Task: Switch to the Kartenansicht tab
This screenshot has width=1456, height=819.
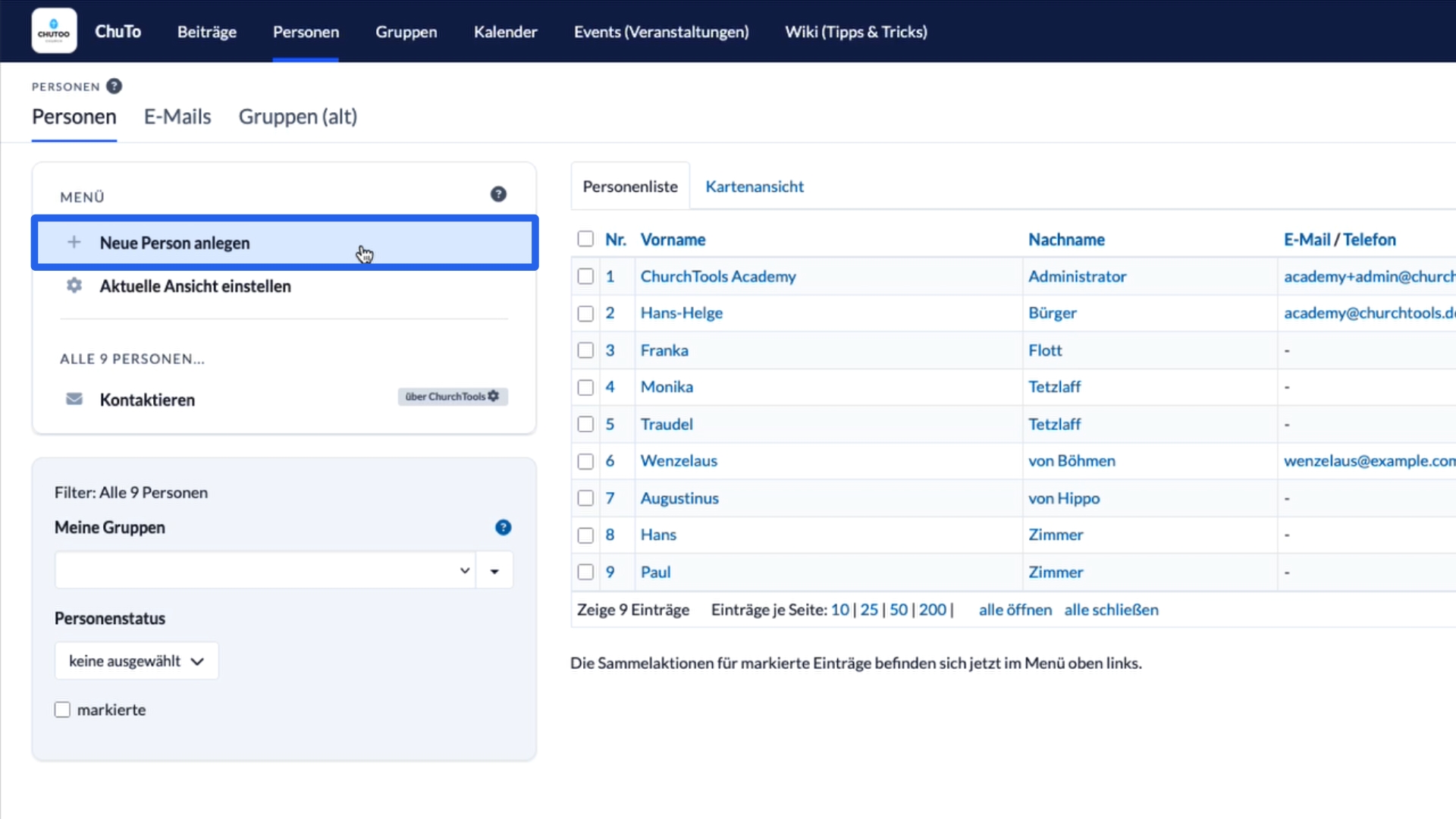Action: click(x=754, y=187)
